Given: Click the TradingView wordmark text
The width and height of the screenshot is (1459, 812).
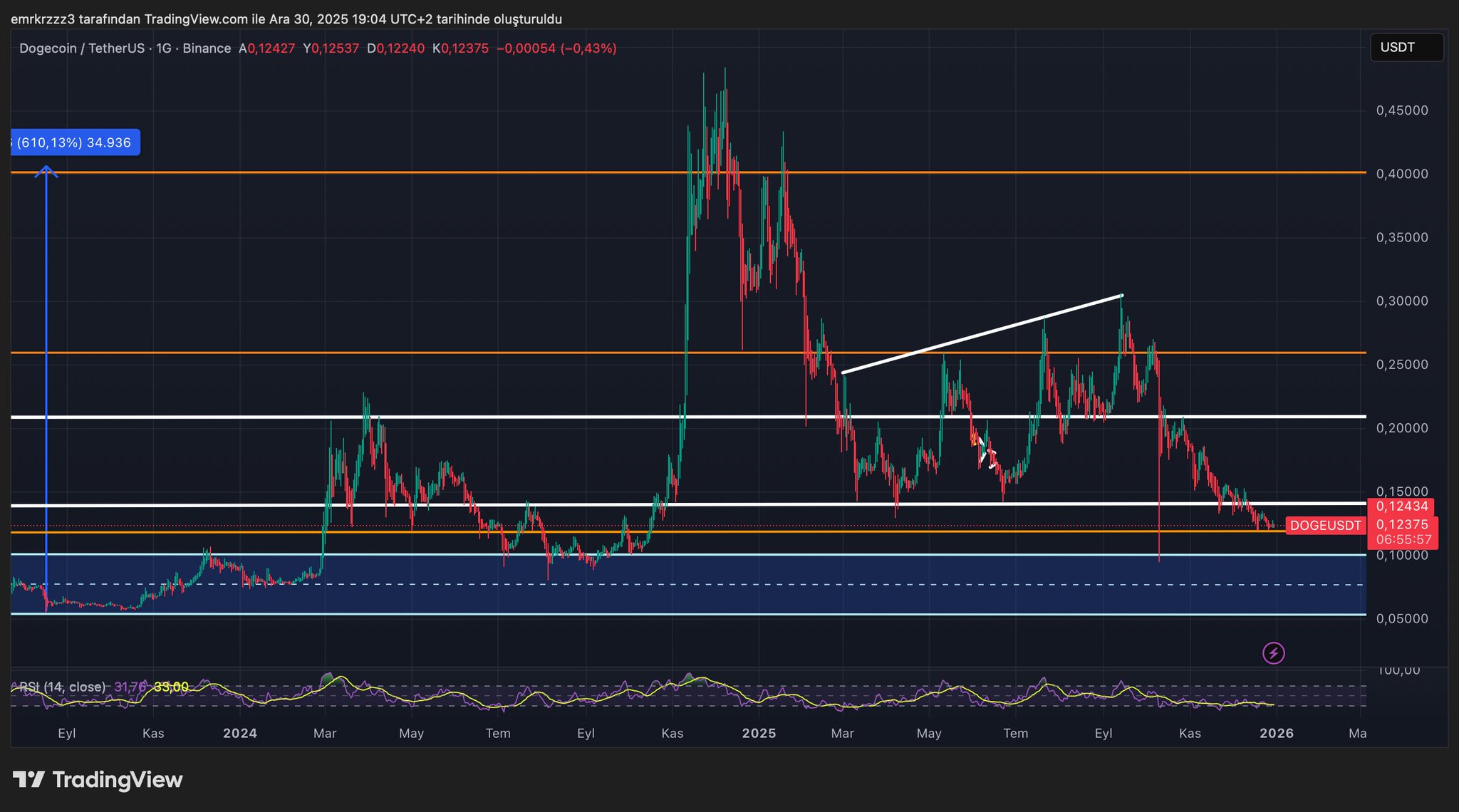Looking at the screenshot, I should click(x=118, y=779).
